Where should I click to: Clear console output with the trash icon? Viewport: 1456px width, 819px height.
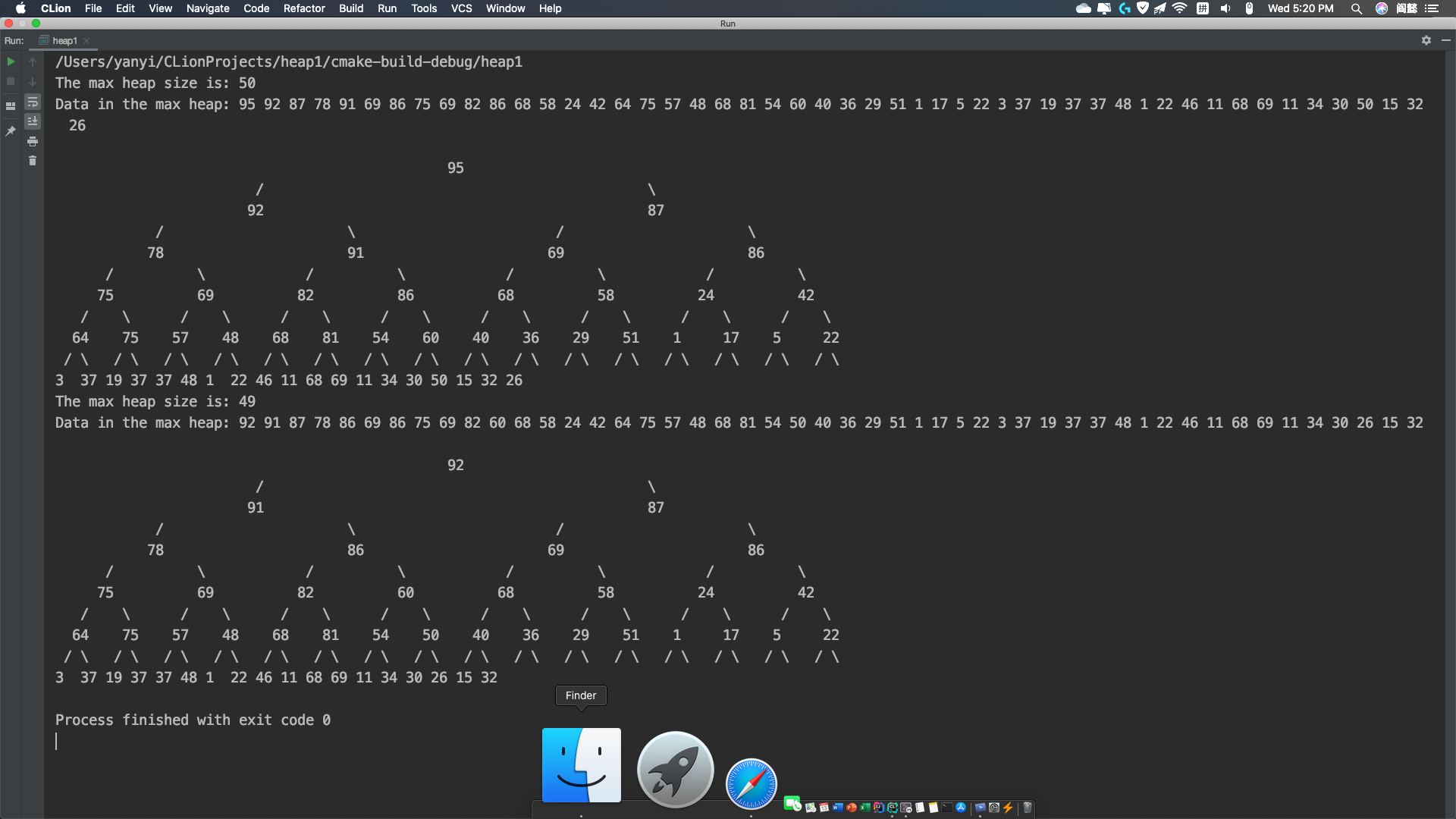point(33,160)
